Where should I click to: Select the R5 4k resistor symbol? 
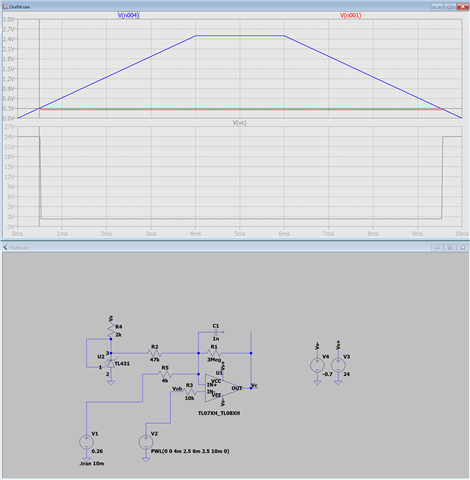tap(165, 374)
